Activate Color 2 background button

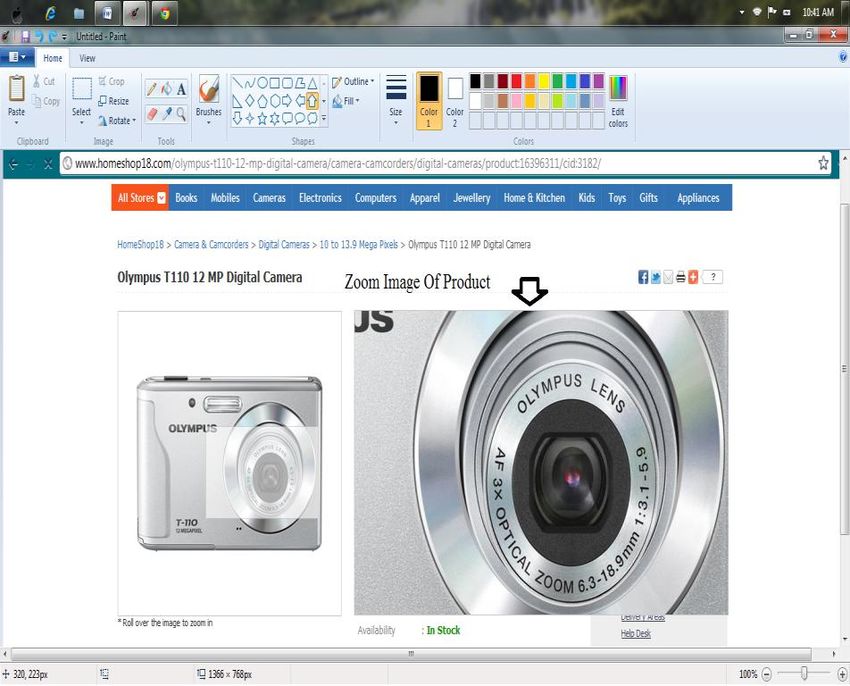click(x=455, y=101)
